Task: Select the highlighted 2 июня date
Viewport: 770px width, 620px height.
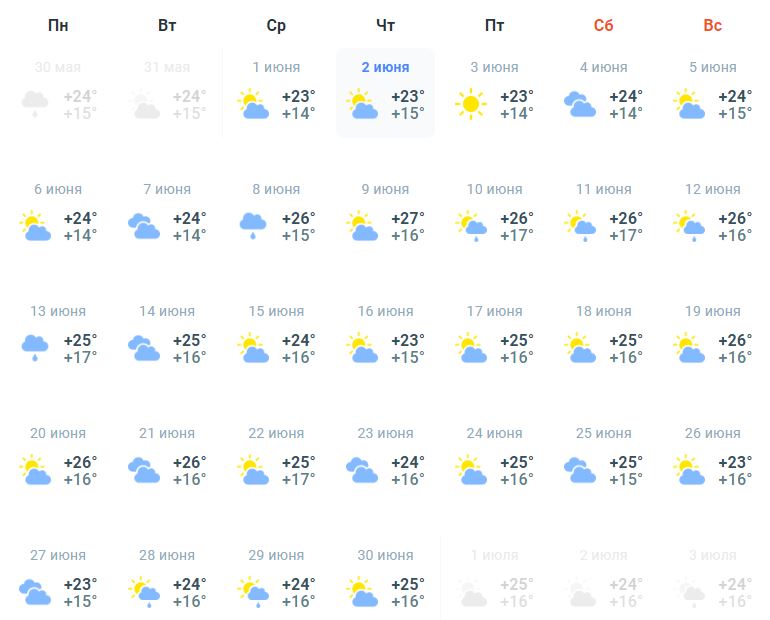Action: point(385,67)
